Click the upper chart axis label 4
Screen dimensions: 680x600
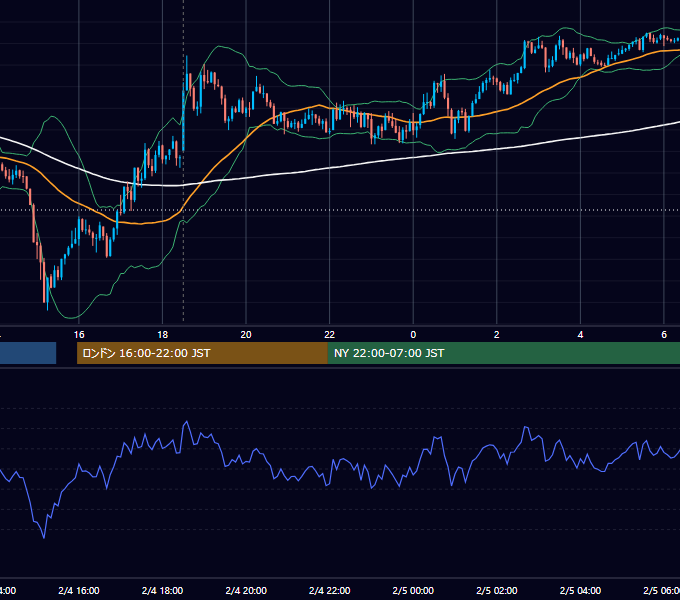[580, 334]
